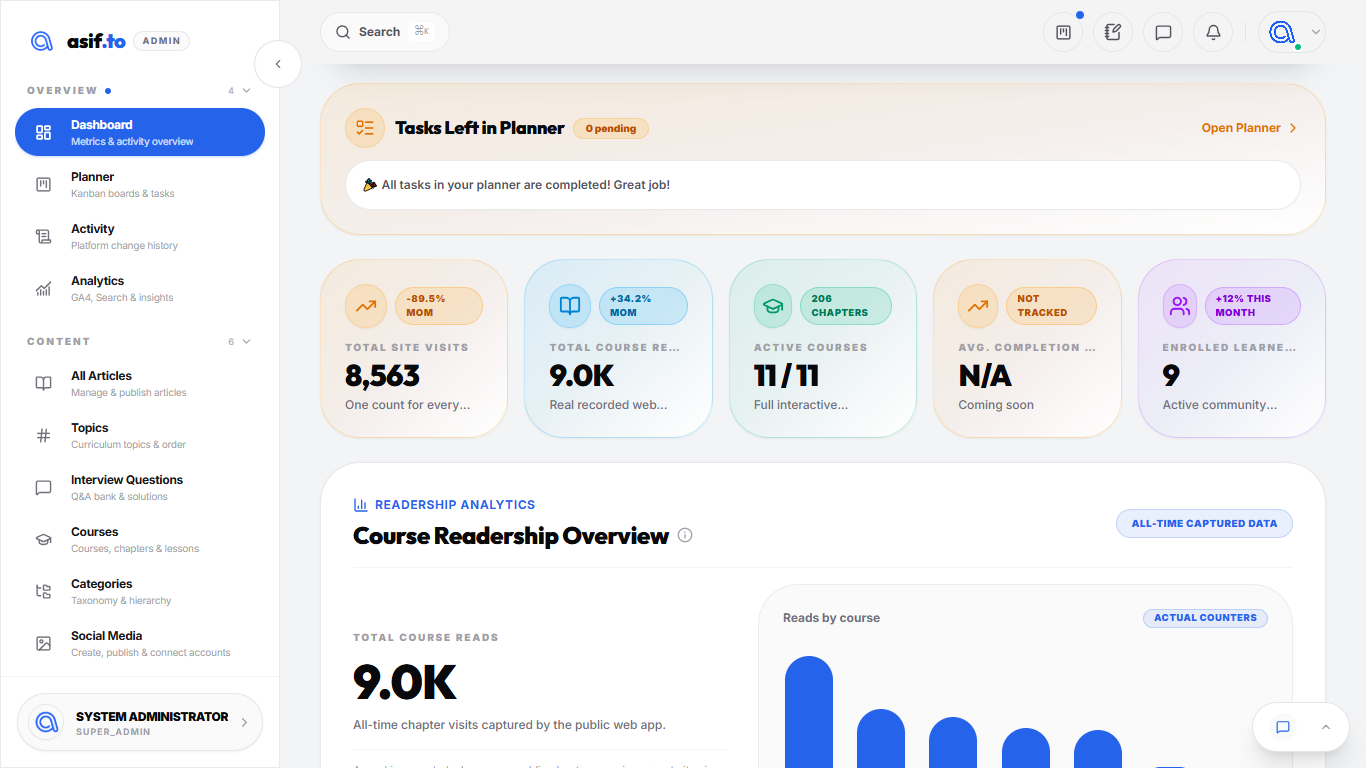Click the search magnifier icon
Screen dimensions: 1366x768
pos(343,32)
